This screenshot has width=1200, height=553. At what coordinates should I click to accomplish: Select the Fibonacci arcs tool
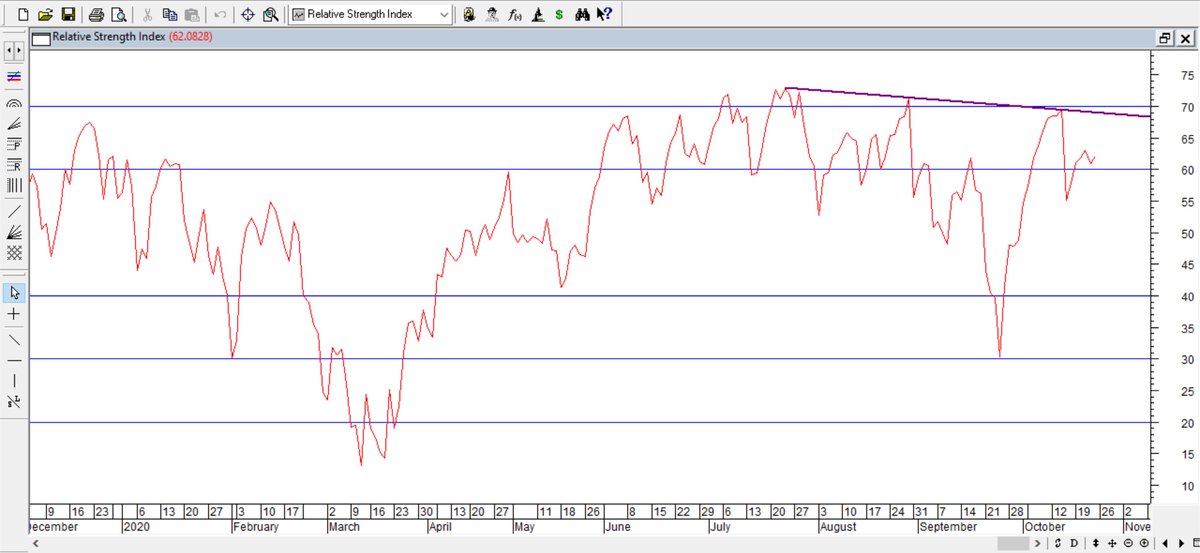coord(14,103)
